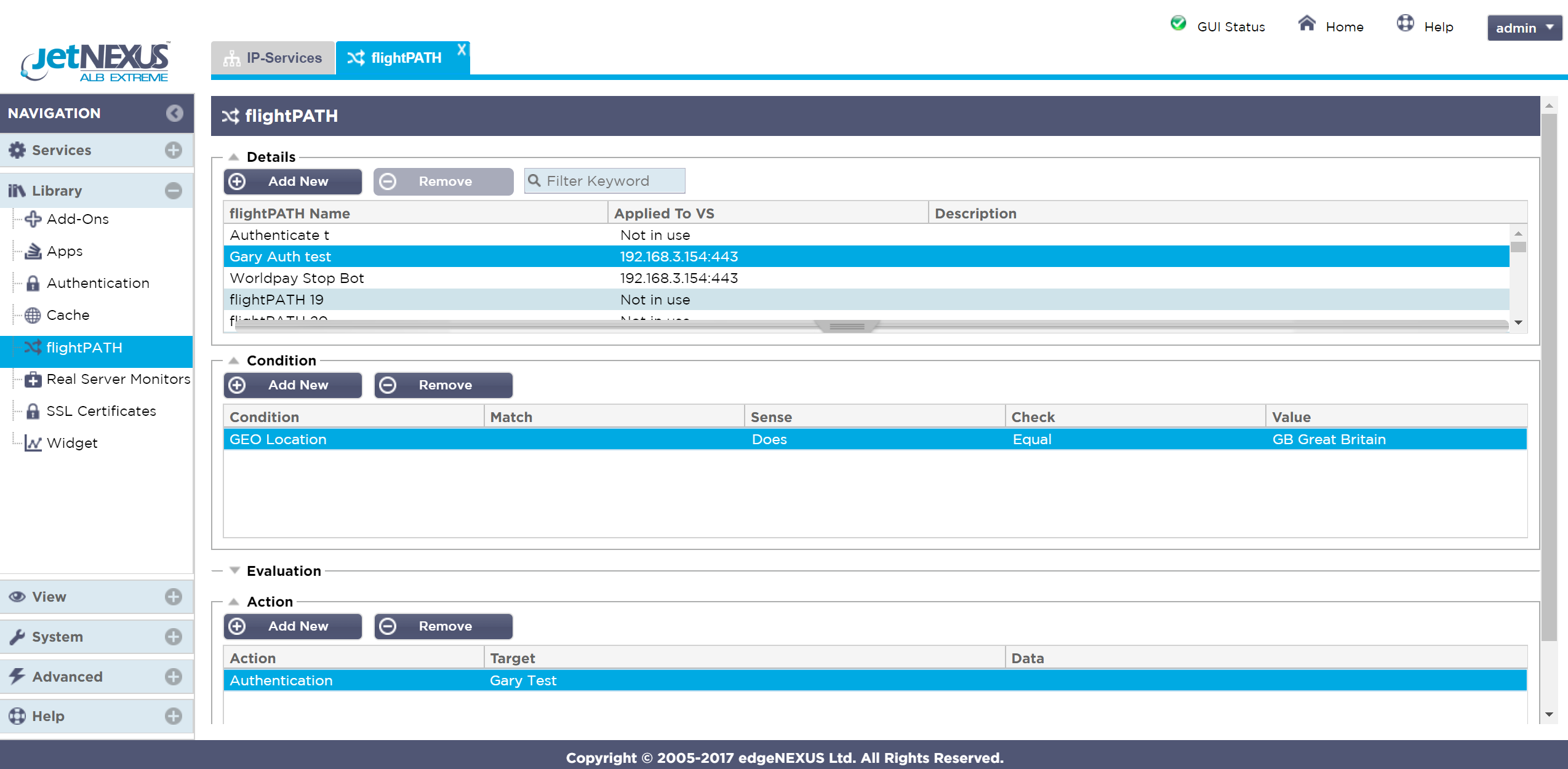Select the GEO Location condition row

[x=875, y=439]
